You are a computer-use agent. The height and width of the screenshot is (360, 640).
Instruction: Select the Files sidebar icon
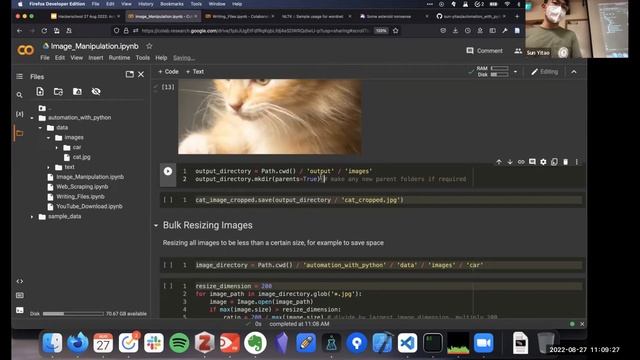(19, 133)
